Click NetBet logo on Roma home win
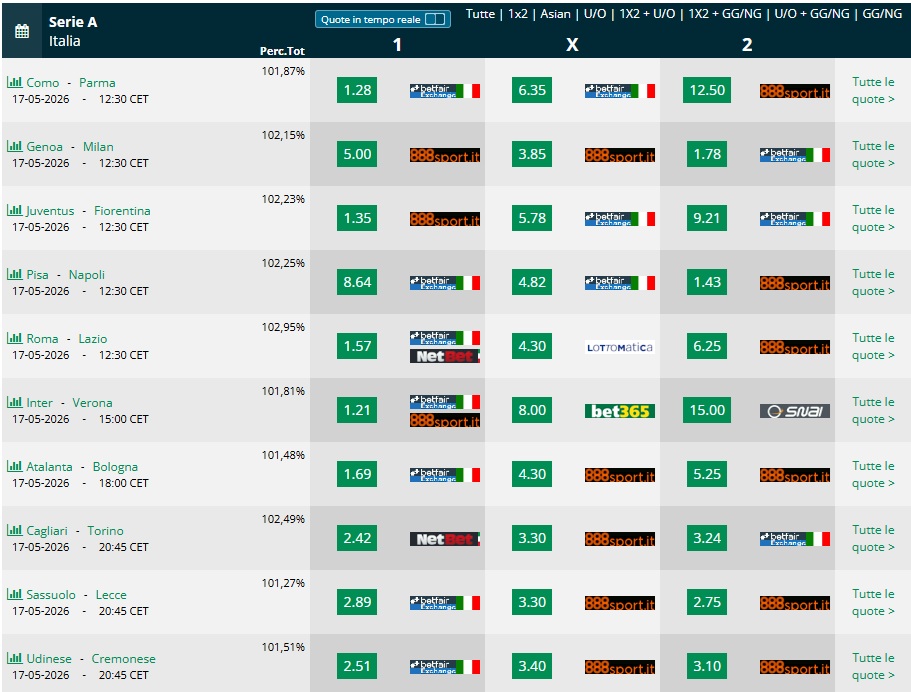The image size is (911, 692). click(444, 356)
